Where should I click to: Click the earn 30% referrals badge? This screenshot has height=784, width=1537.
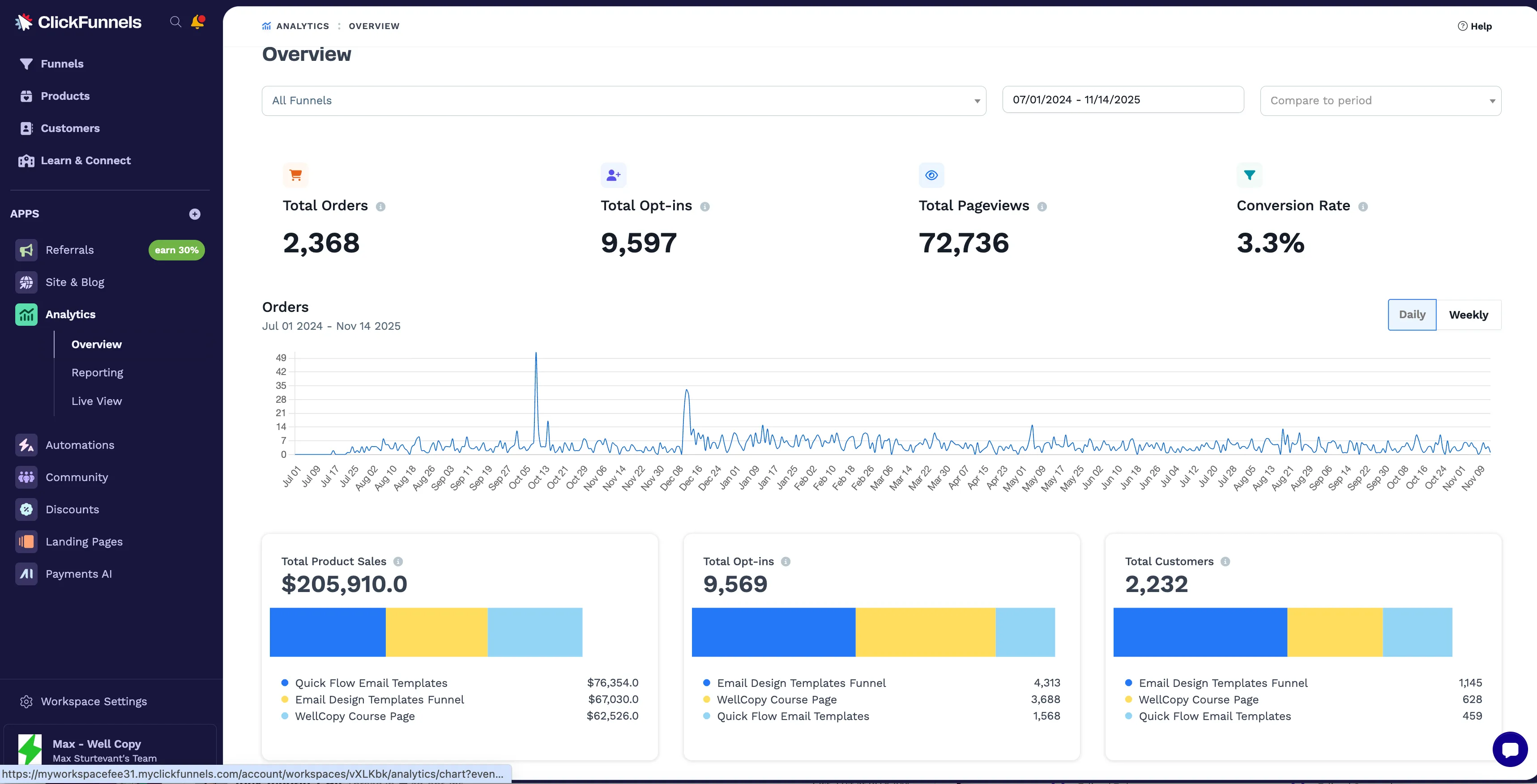coord(177,250)
